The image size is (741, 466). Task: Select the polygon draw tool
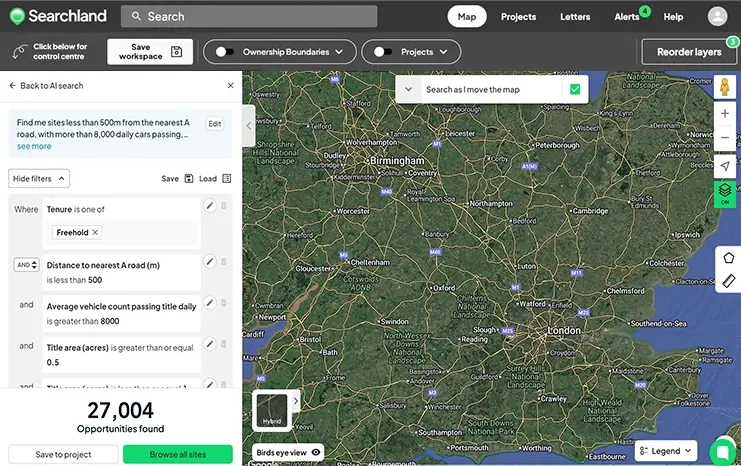click(x=728, y=258)
